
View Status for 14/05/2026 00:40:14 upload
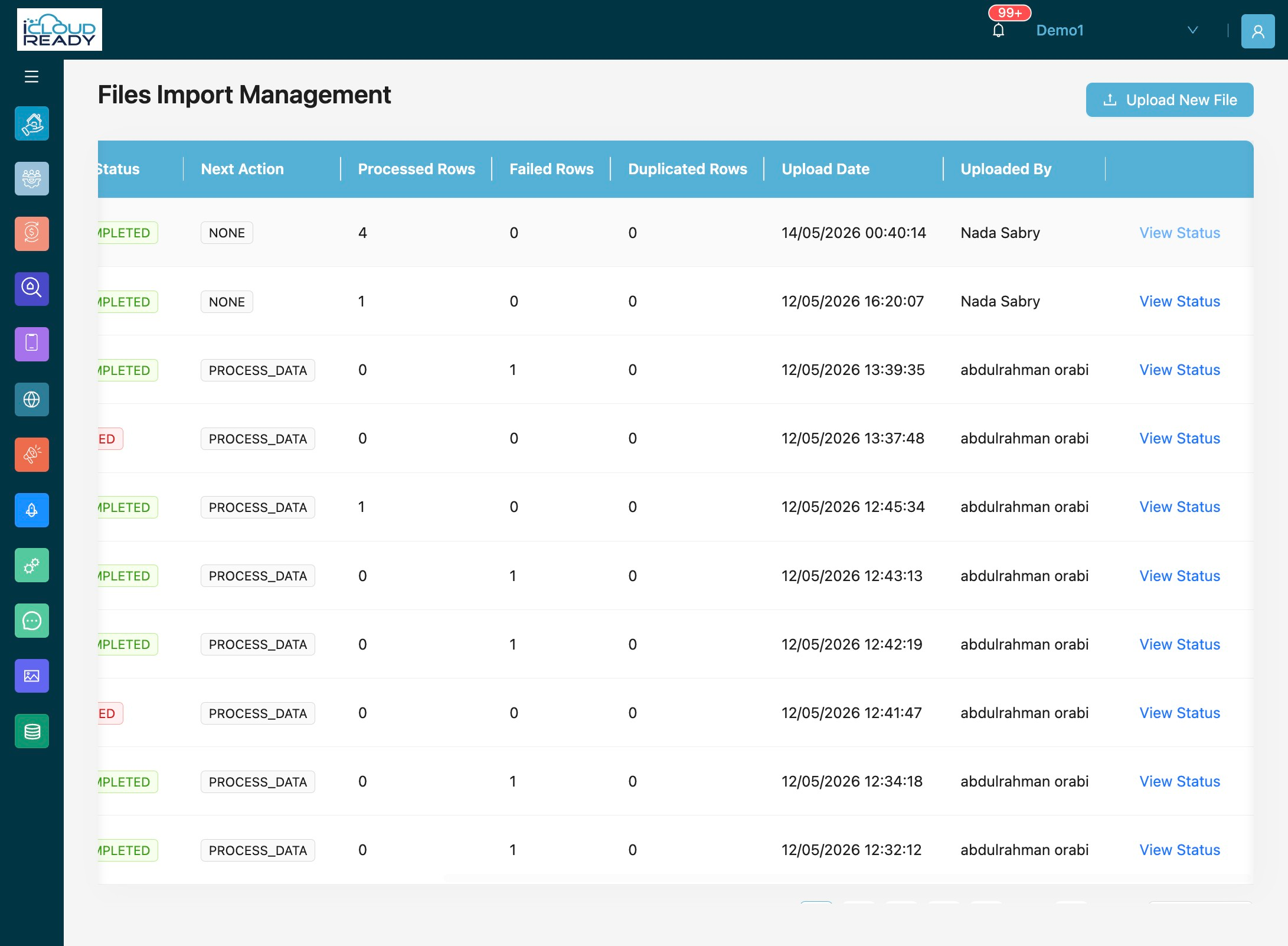coord(1179,233)
